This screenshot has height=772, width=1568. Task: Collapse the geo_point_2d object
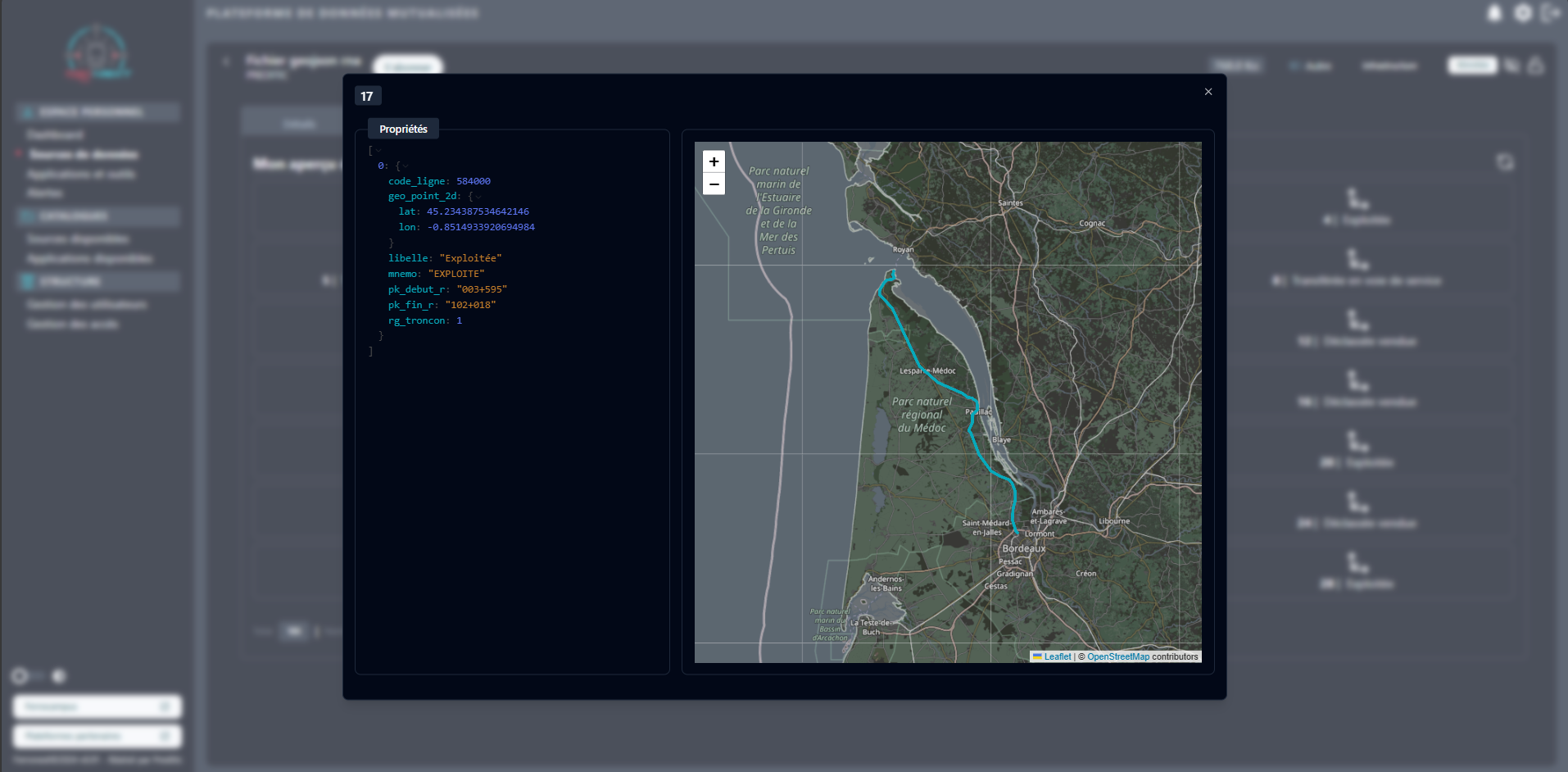coord(478,197)
